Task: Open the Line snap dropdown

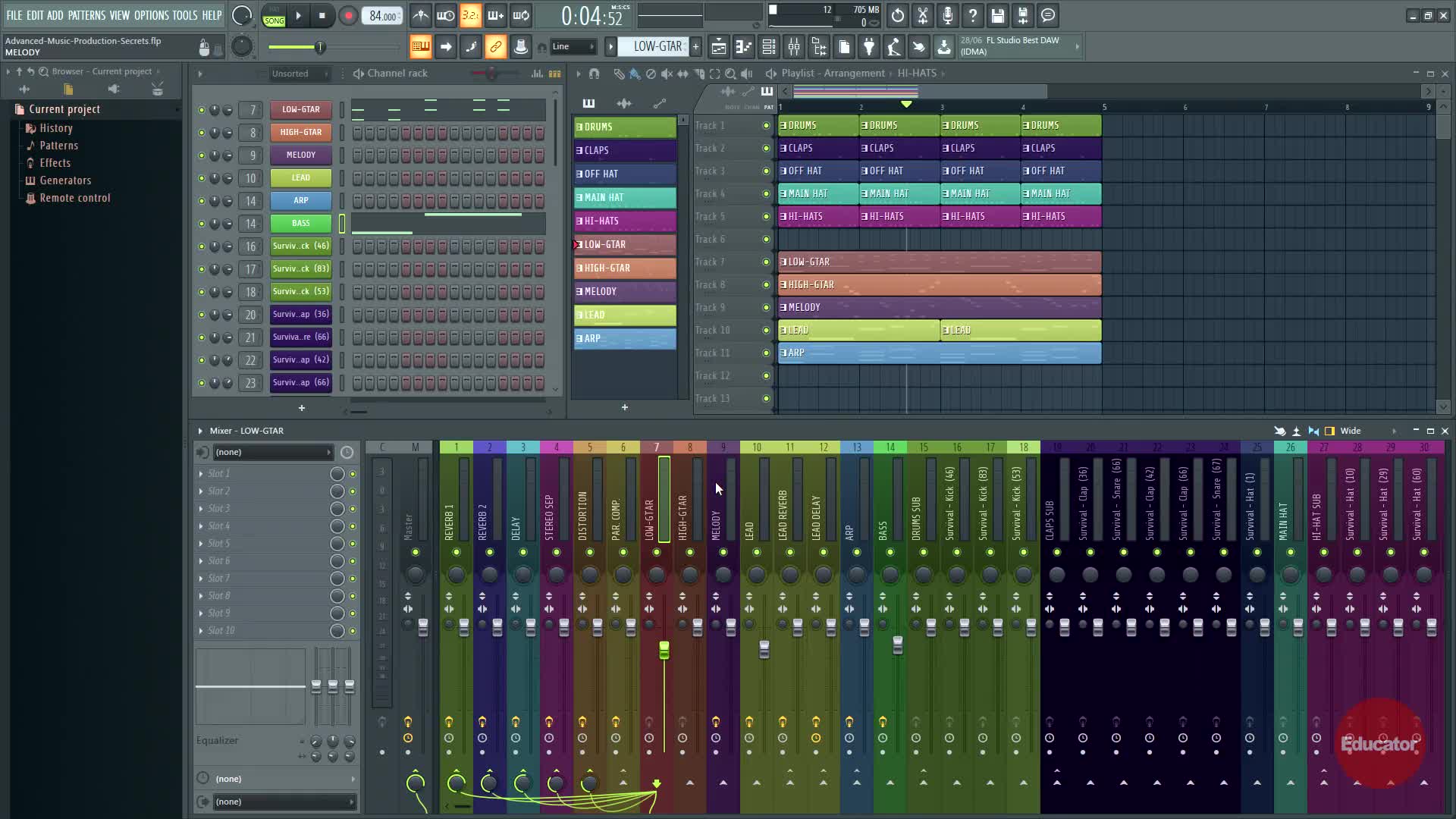Action: [573, 47]
